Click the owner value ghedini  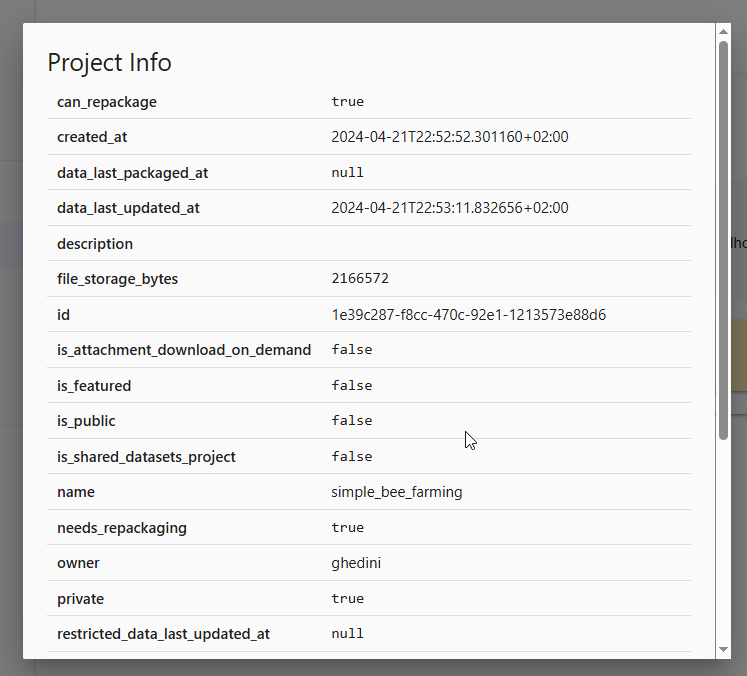356,563
